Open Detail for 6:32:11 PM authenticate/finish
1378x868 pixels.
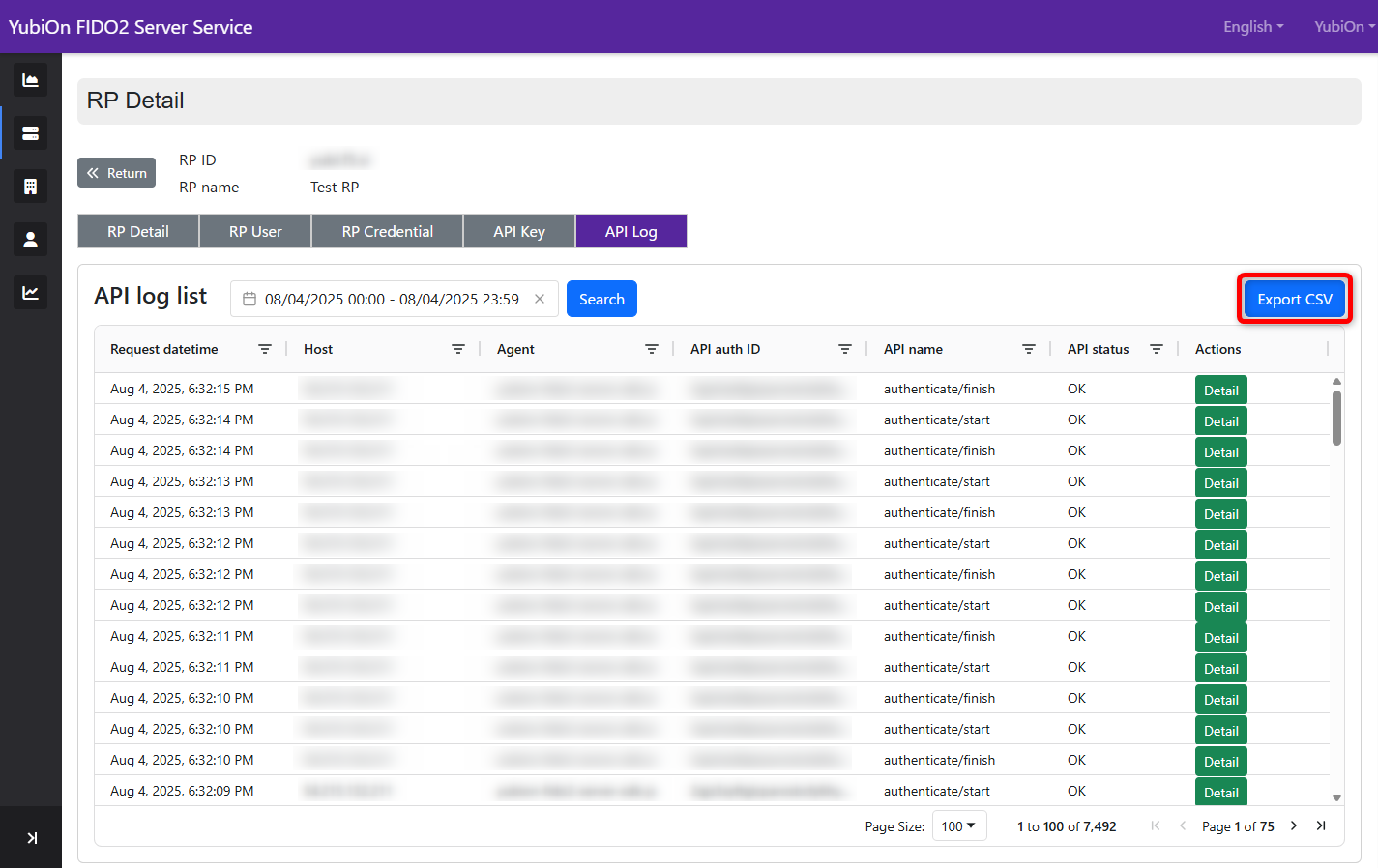(x=1221, y=637)
